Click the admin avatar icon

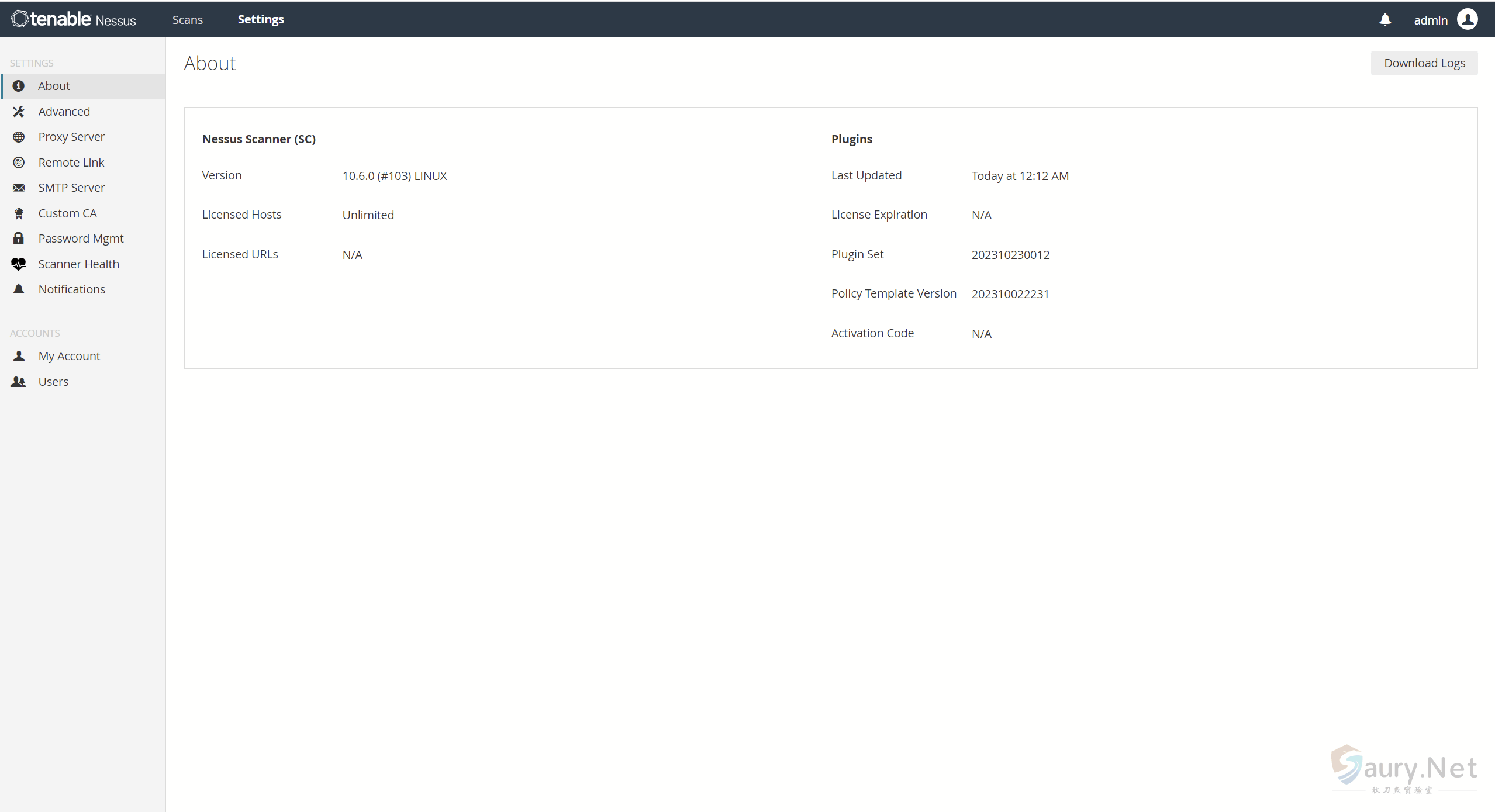(x=1468, y=19)
